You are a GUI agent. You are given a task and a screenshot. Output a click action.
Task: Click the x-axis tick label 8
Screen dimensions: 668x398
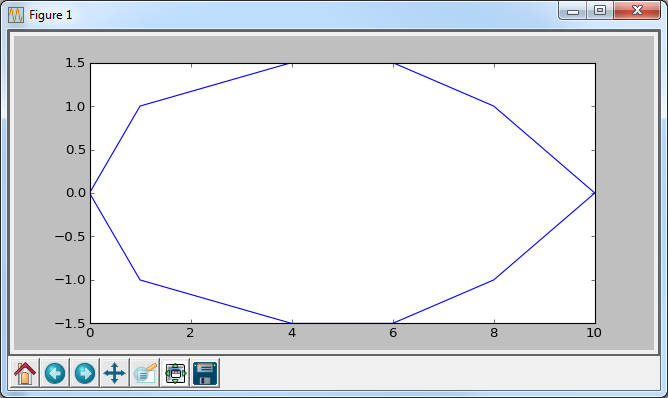(494, 333)
